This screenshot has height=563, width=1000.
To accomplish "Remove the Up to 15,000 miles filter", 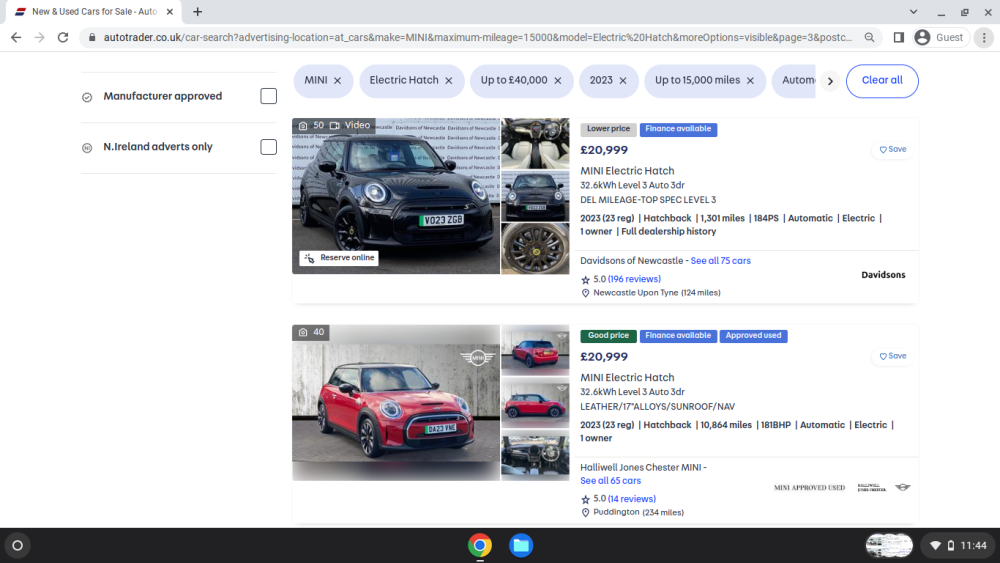I will coord(751,80).
